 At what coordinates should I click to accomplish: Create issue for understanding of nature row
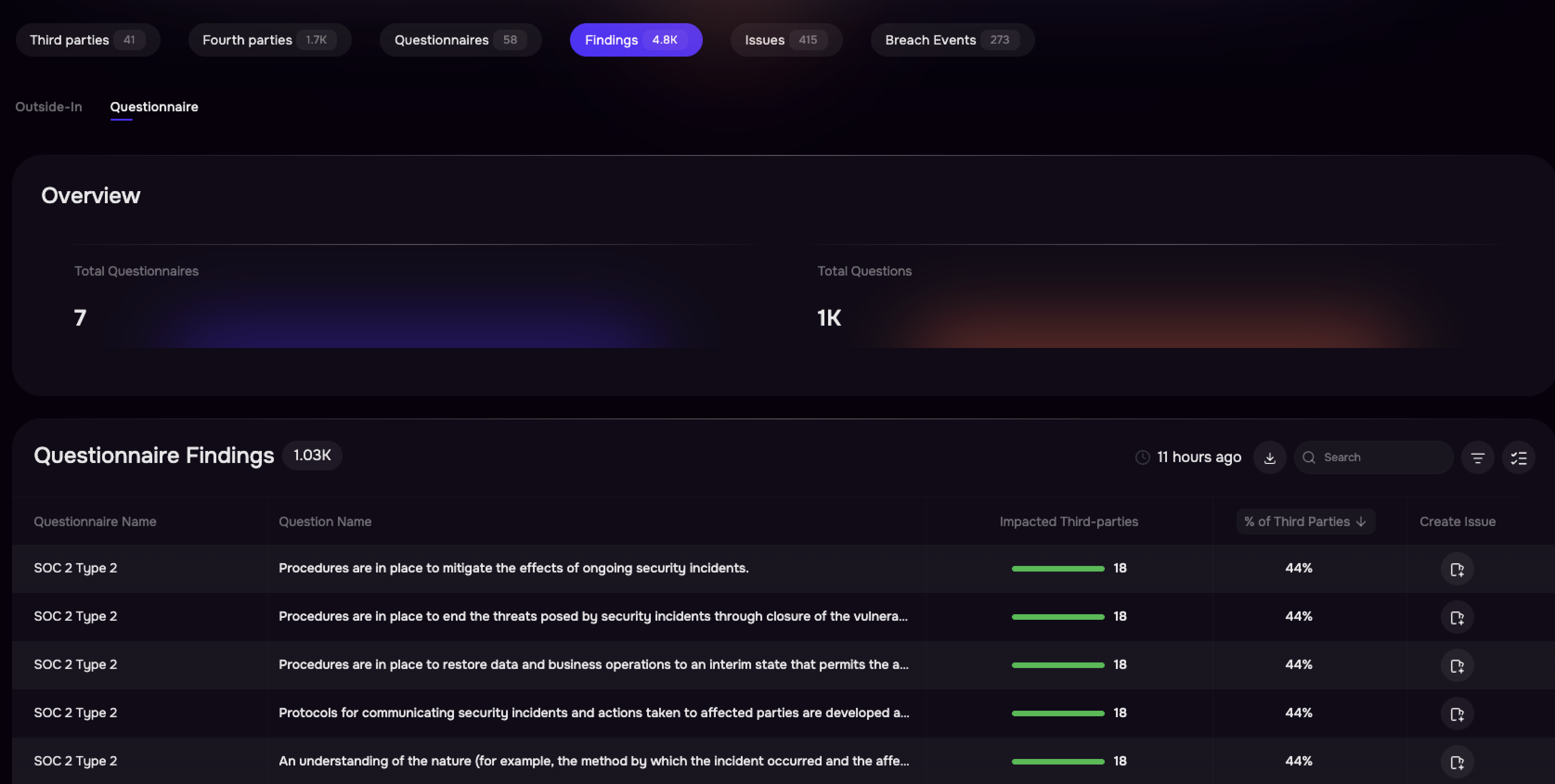(1457, 762)
